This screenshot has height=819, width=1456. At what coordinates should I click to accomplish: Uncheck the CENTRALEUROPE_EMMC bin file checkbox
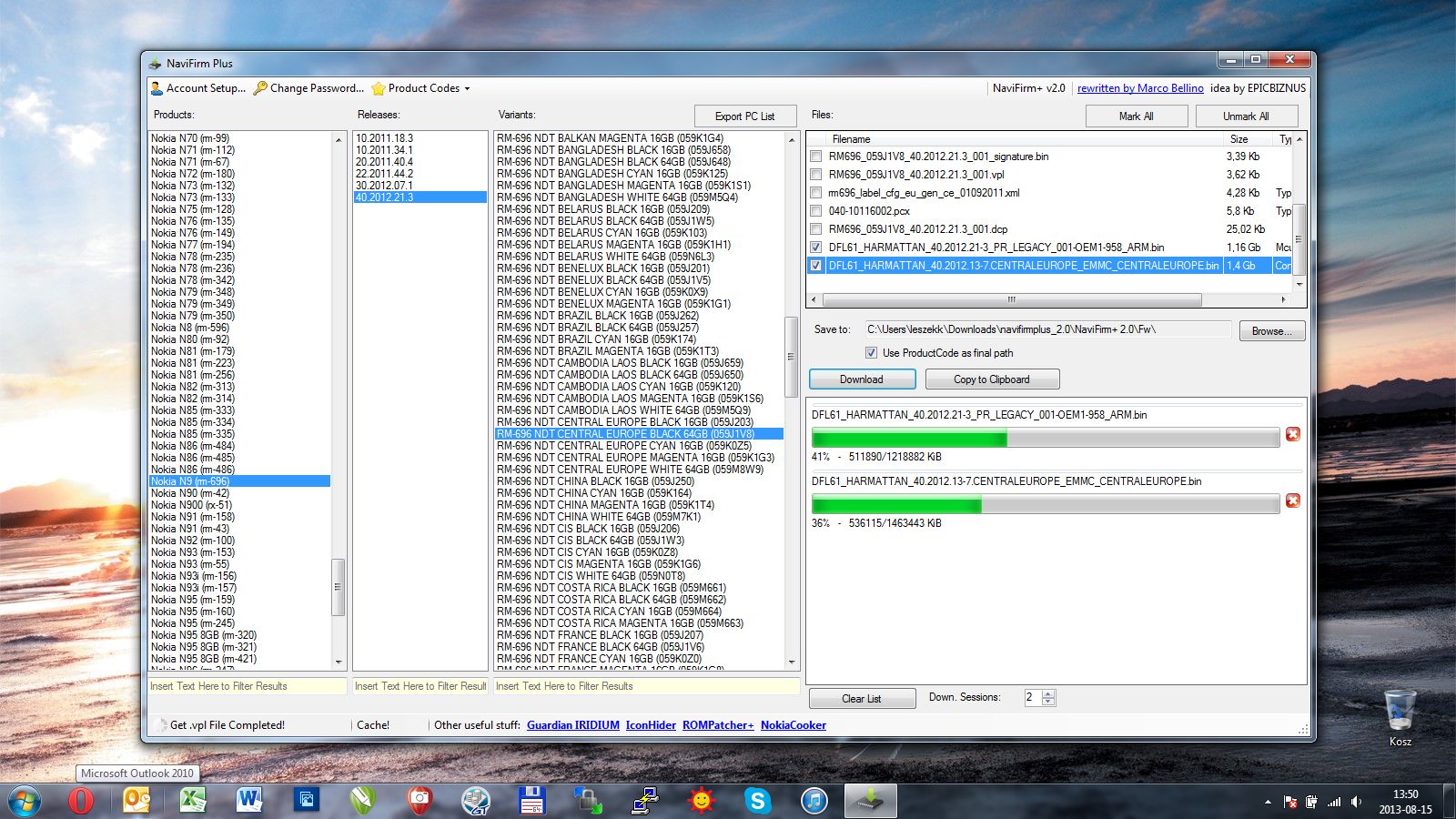tap(816, 266)
